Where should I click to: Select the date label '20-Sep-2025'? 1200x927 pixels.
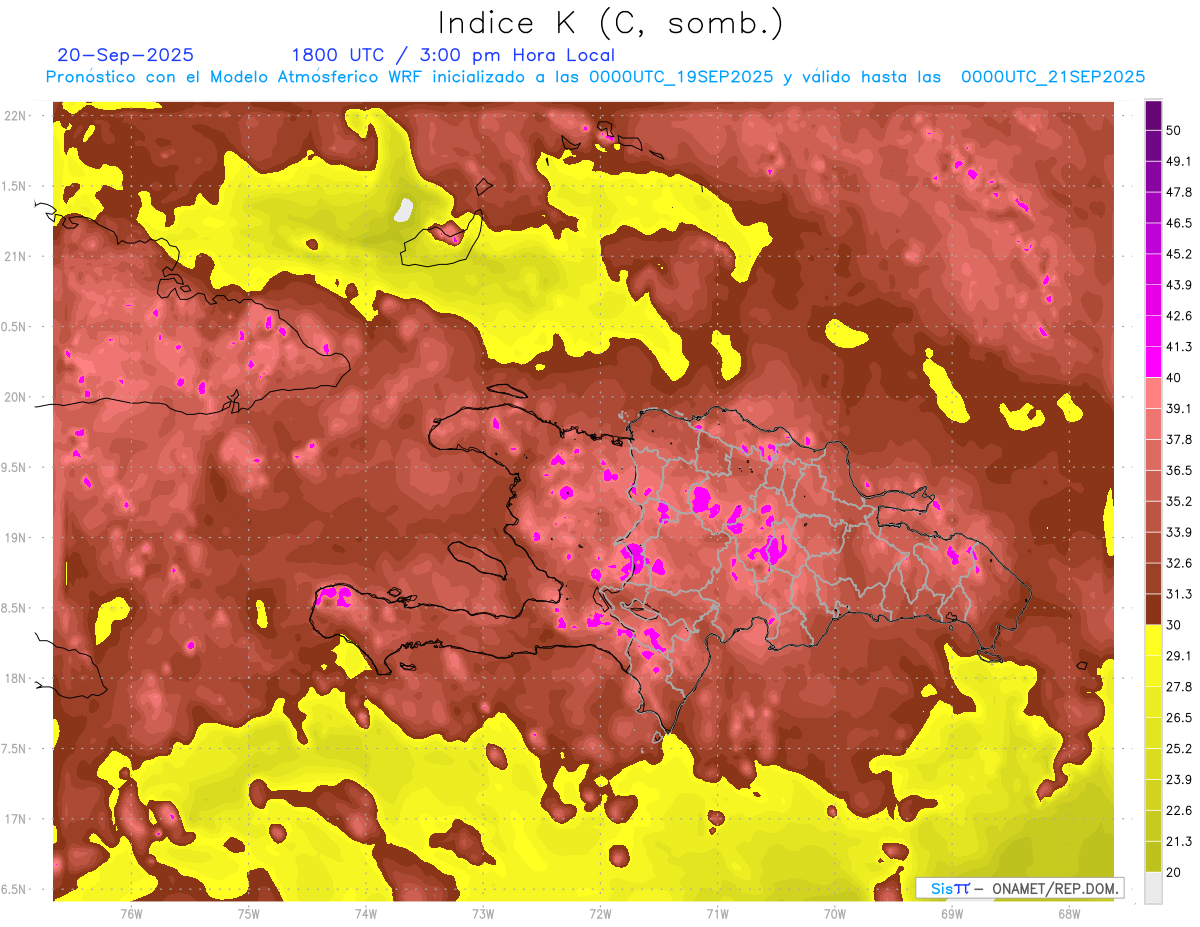tap(125, 55)
